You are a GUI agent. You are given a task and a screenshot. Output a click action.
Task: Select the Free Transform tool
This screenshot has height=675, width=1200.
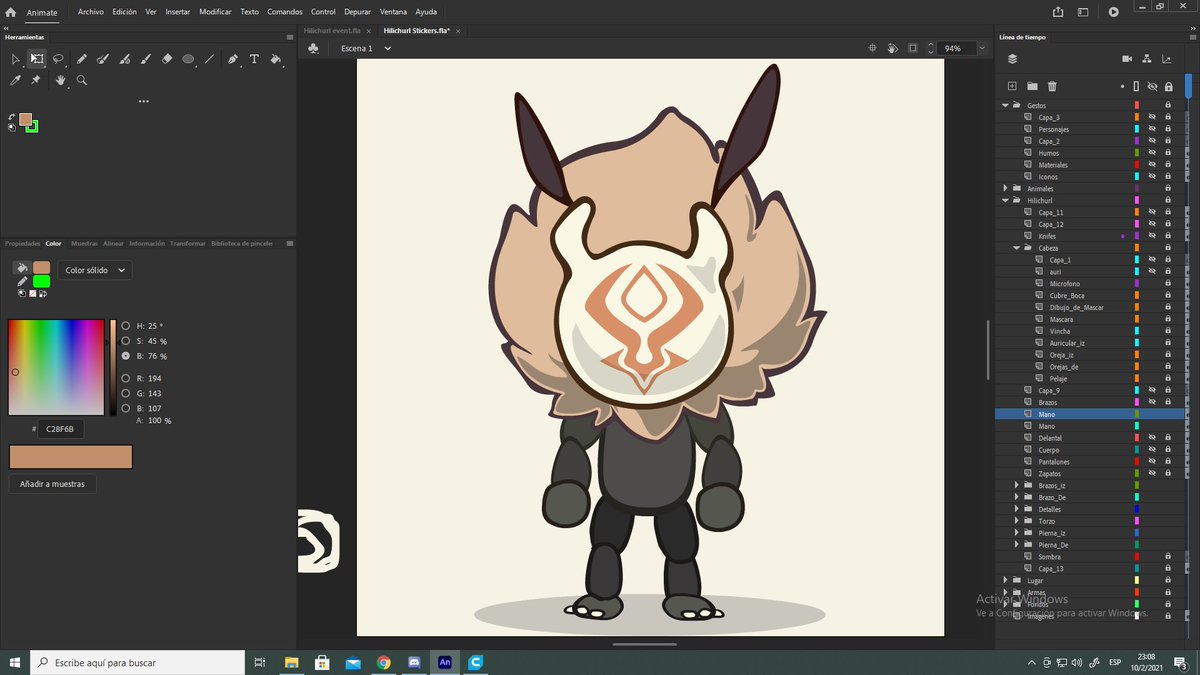(37, 59)
